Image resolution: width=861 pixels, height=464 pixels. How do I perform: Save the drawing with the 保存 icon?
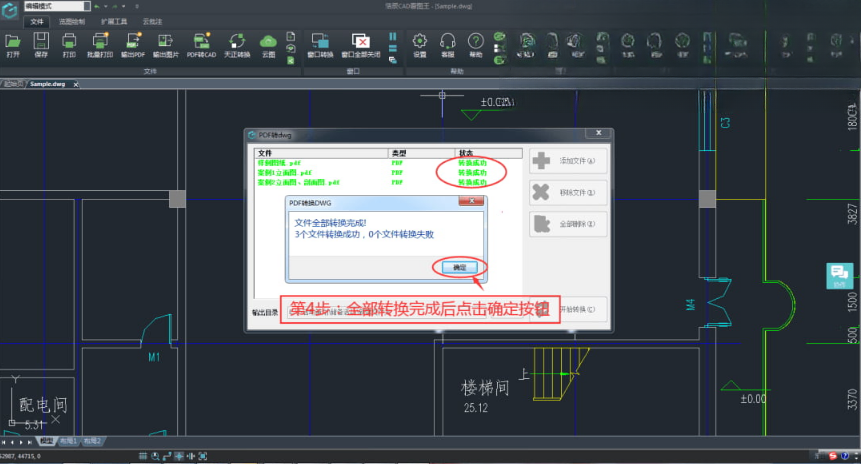tap(41, 45)
